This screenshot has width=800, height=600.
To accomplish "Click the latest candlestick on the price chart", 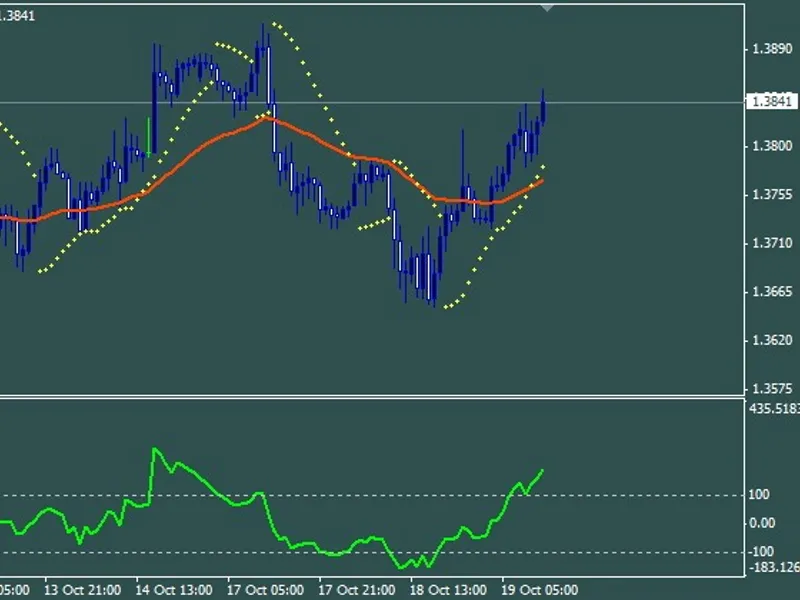I will [x=543, y=108].
